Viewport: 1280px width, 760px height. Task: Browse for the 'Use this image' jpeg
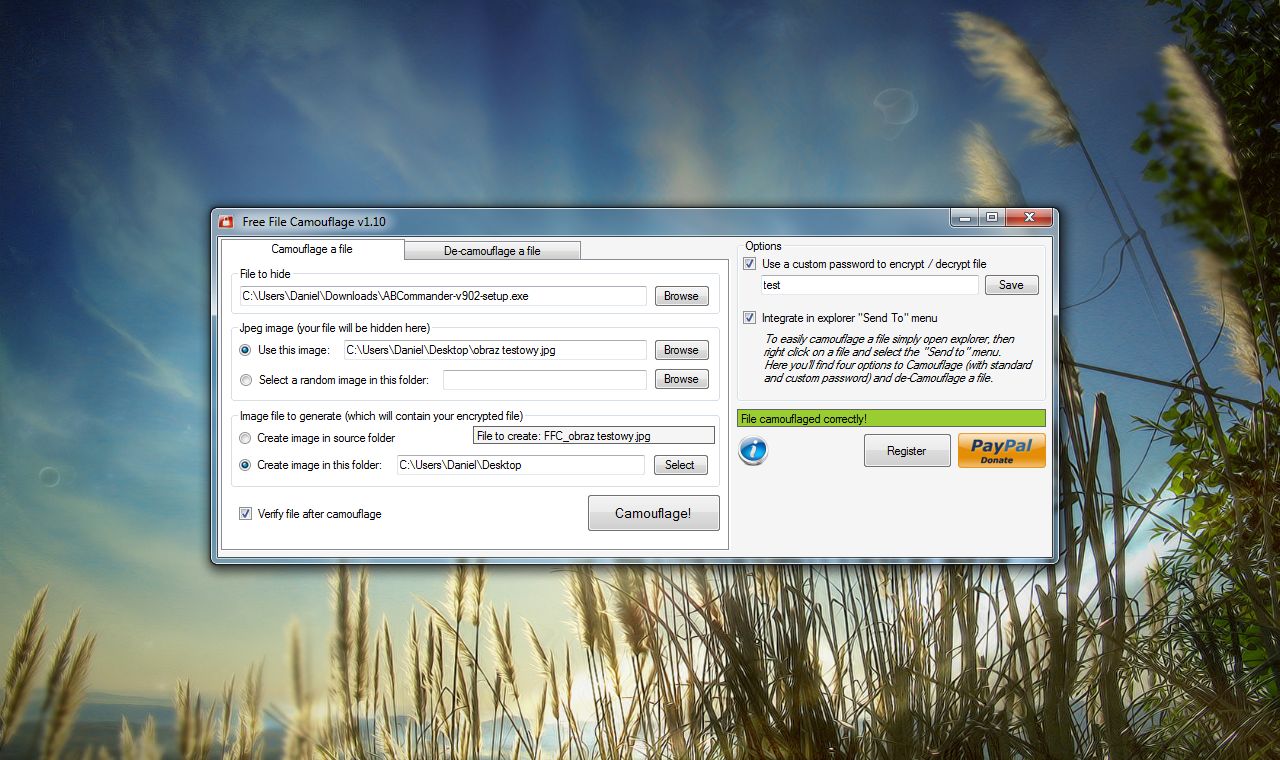point(681,350)
